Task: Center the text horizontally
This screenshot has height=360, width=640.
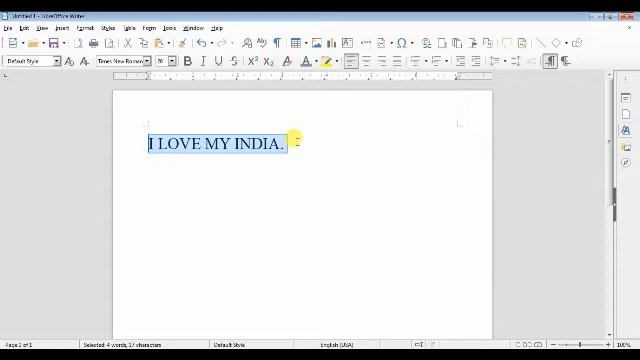Action: [367, 61]
